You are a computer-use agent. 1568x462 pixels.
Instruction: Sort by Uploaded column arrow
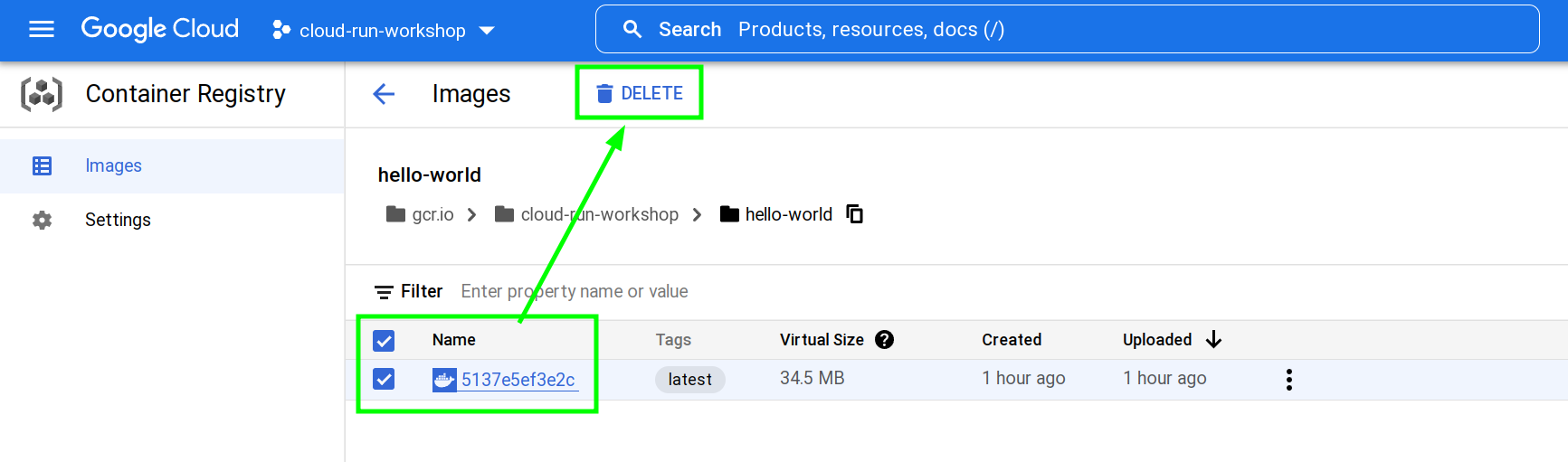1213,340
